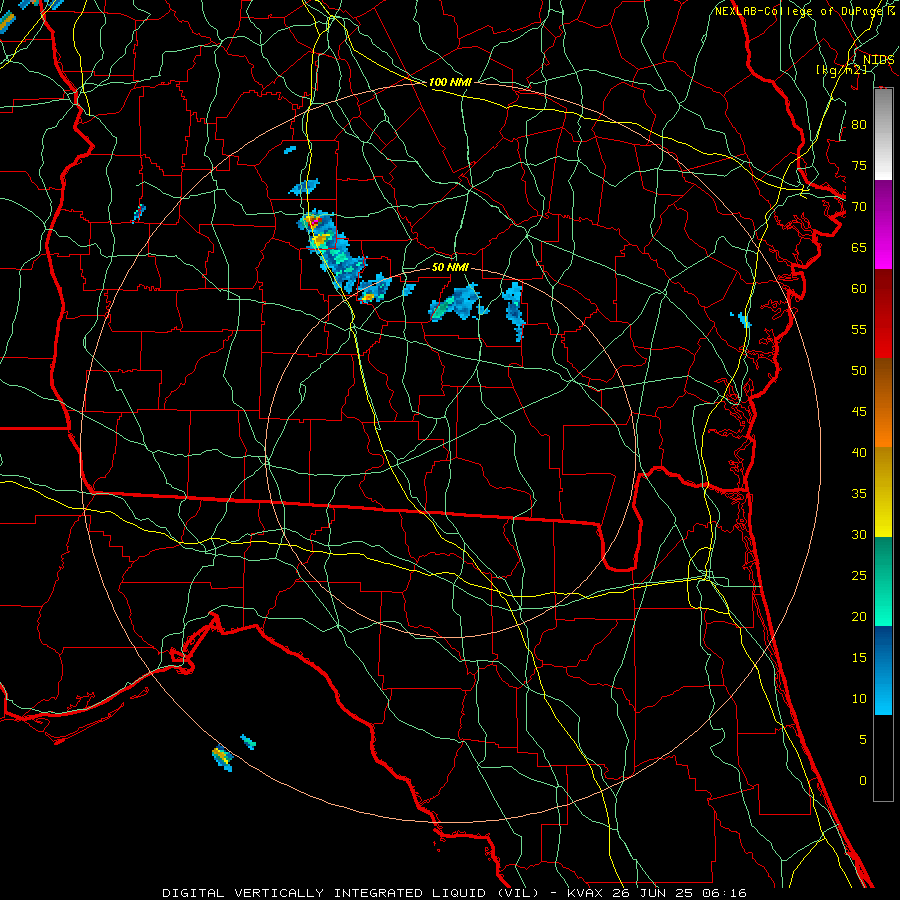The width and height of the screenshot is (900, 900).
Task: Click the 40 value on the VIL scale
Action: click(859, 452)
